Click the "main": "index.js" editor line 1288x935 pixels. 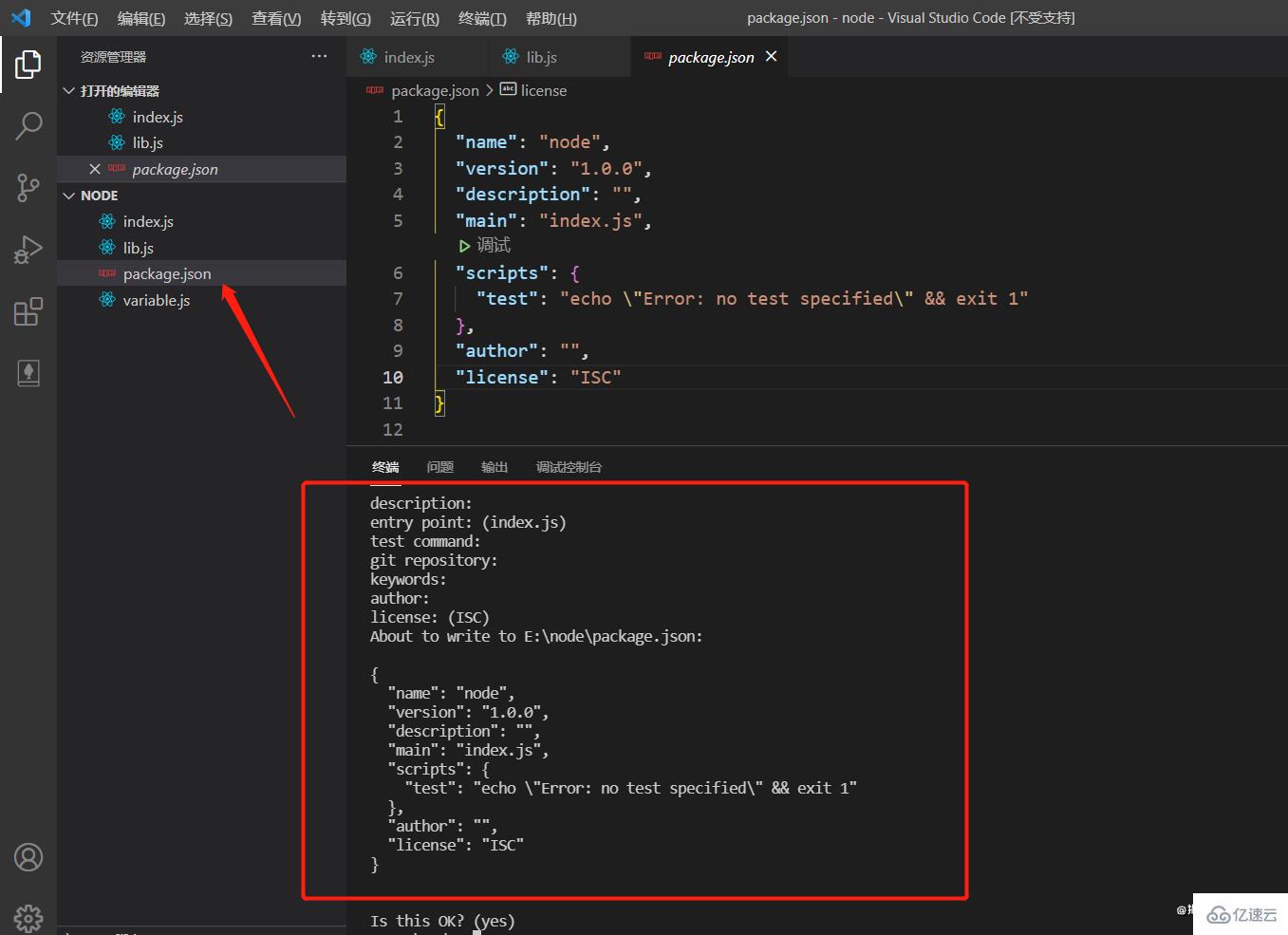coord(553,220)
